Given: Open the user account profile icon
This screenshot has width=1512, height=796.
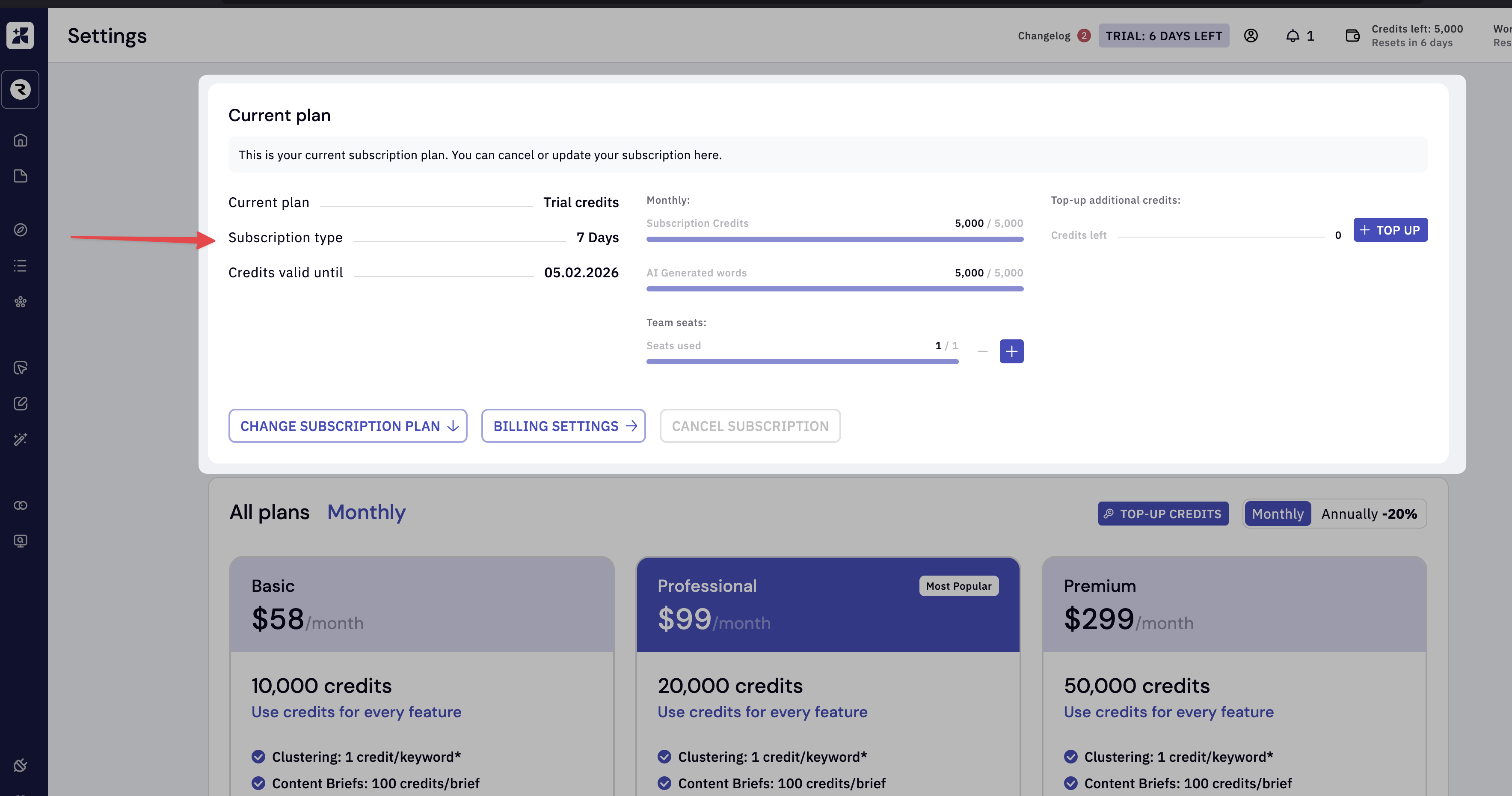Looking at the screenshot, I should click(1251, 36).
